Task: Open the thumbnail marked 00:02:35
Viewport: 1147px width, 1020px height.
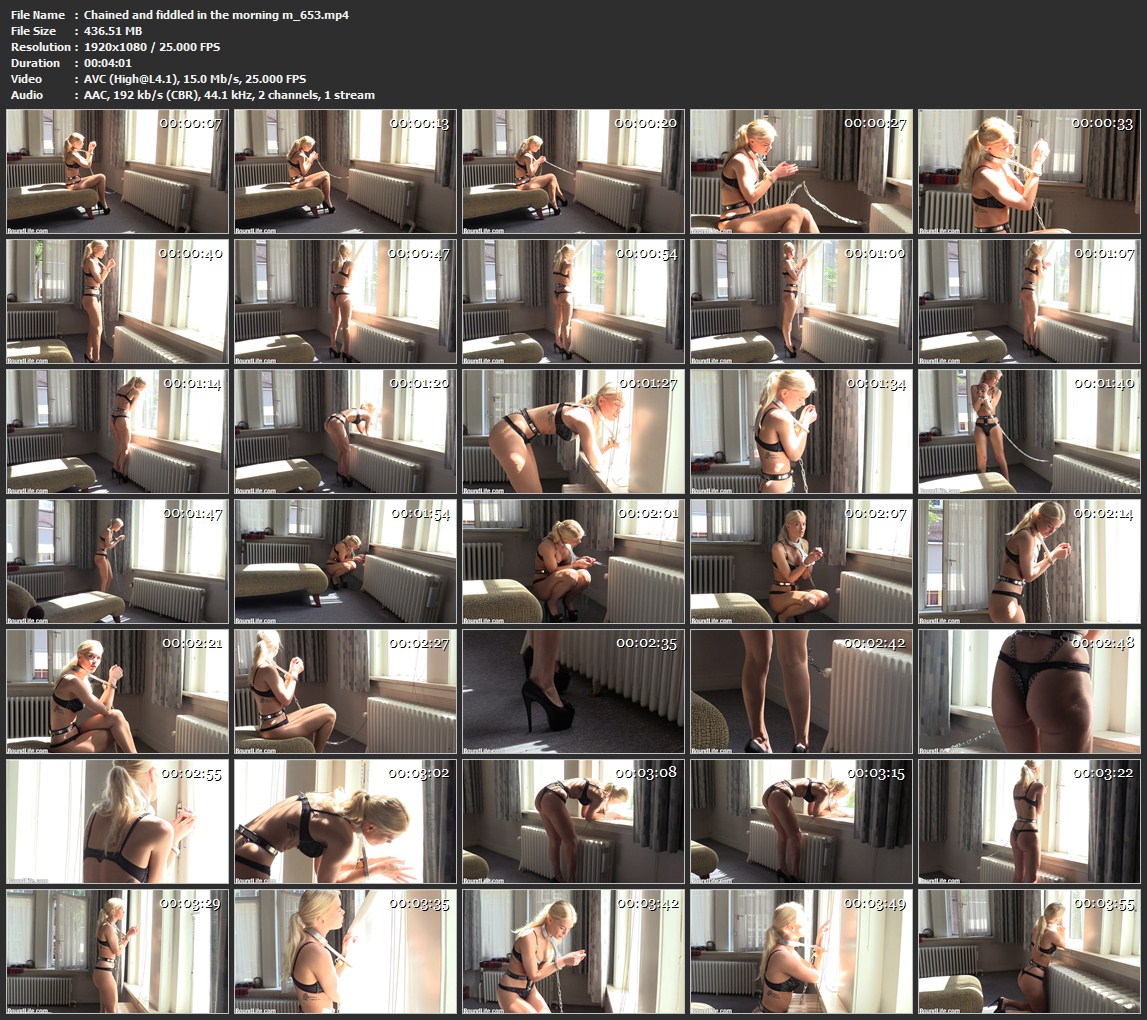Action: pyautogui.click(x=573, y=692)
